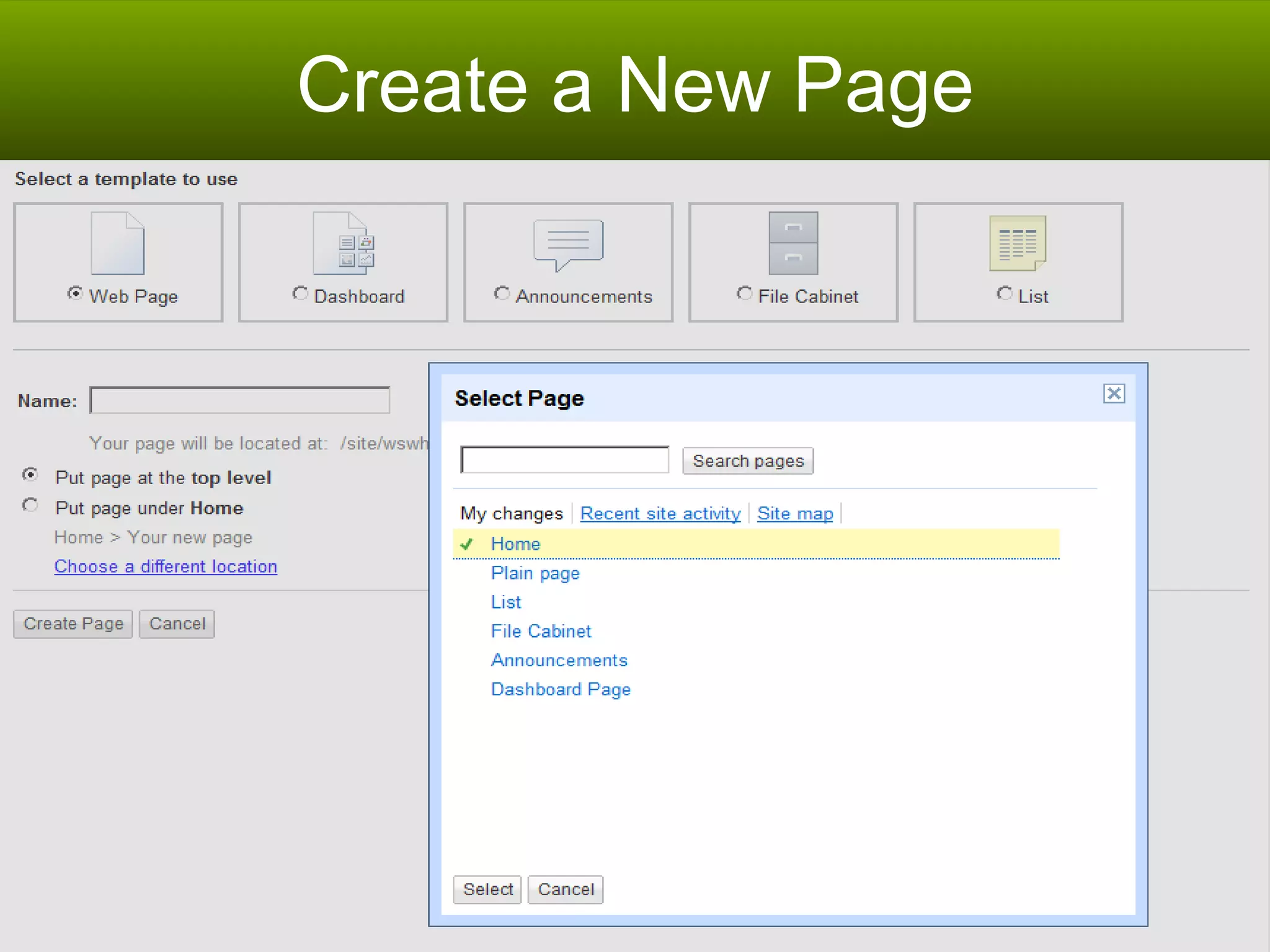
Task: Select Dashboard Page in the page list
Action: [561, 690]
